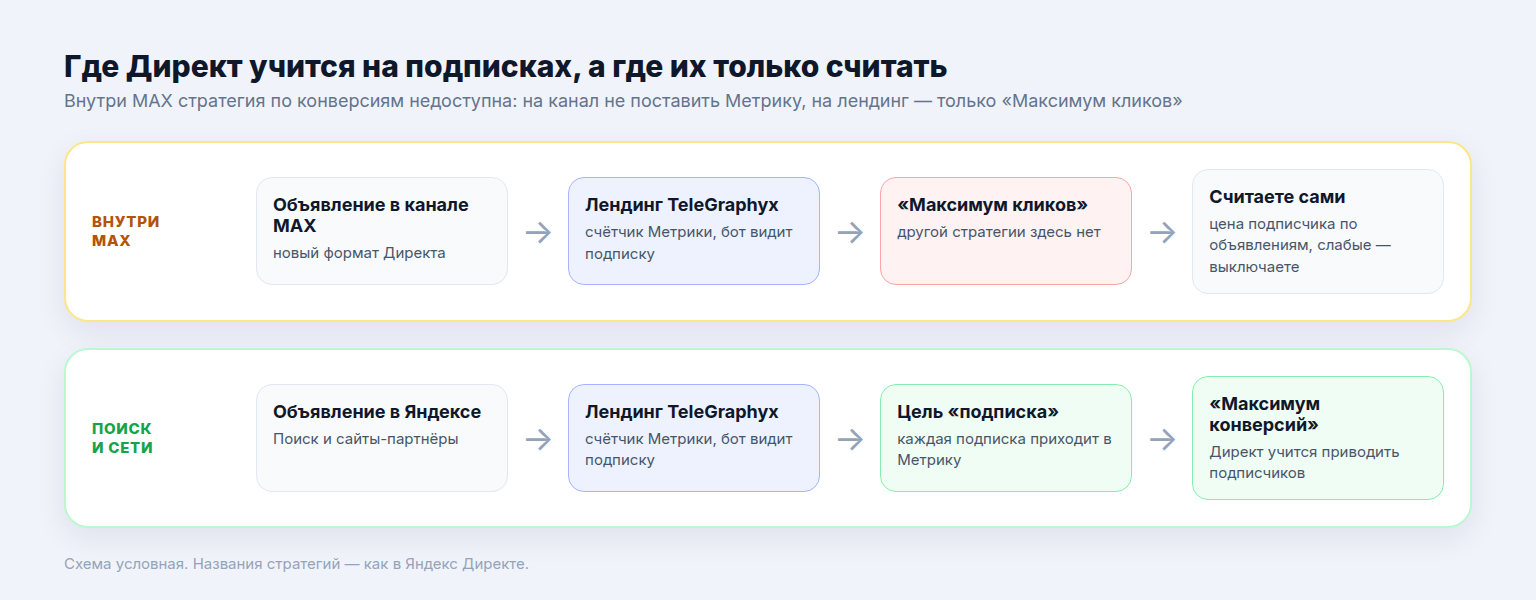The height and width of the screenshot is (600, 1536).
Task: Select 'Лендинг TeleGraphyx' card in the Поиск и сети row
Action: click(x=694, y=438)
